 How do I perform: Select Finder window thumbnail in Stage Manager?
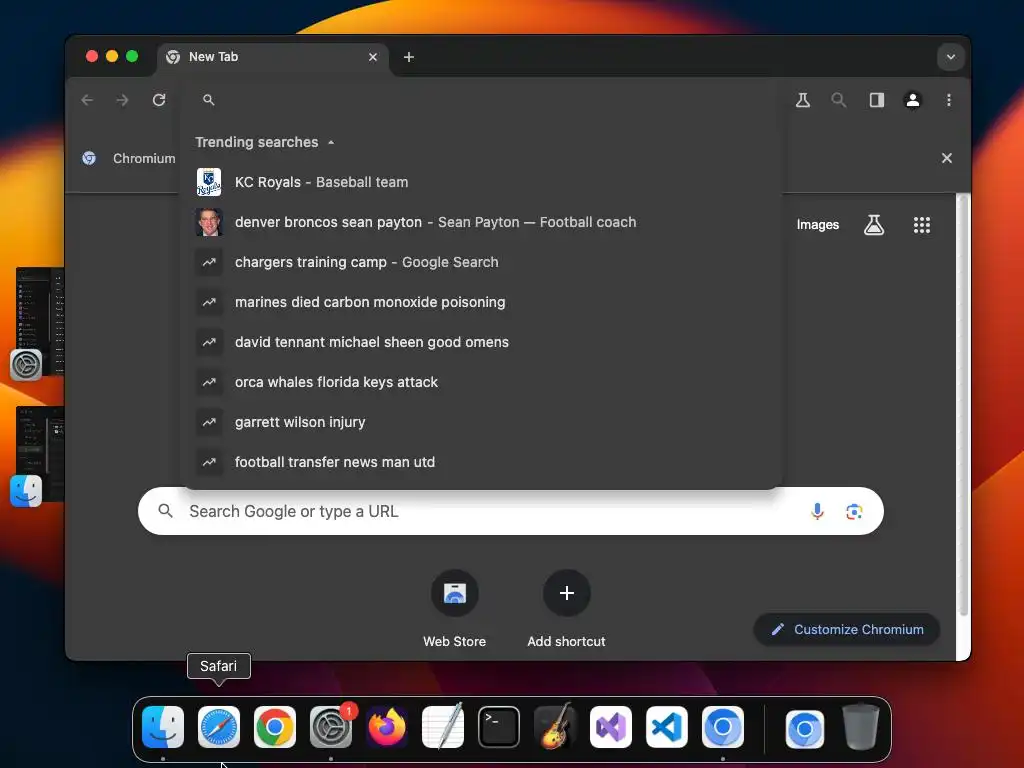coord(39,454)
